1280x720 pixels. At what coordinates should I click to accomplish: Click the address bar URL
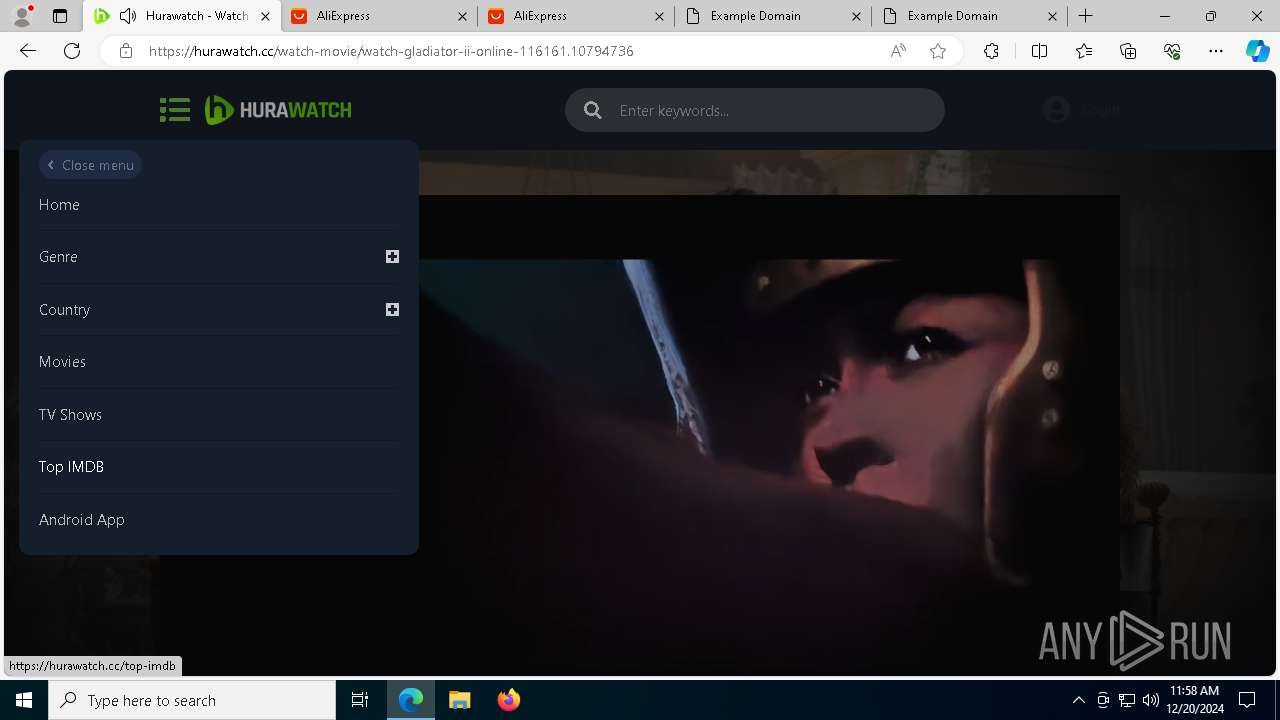click(x=391, y=51)
